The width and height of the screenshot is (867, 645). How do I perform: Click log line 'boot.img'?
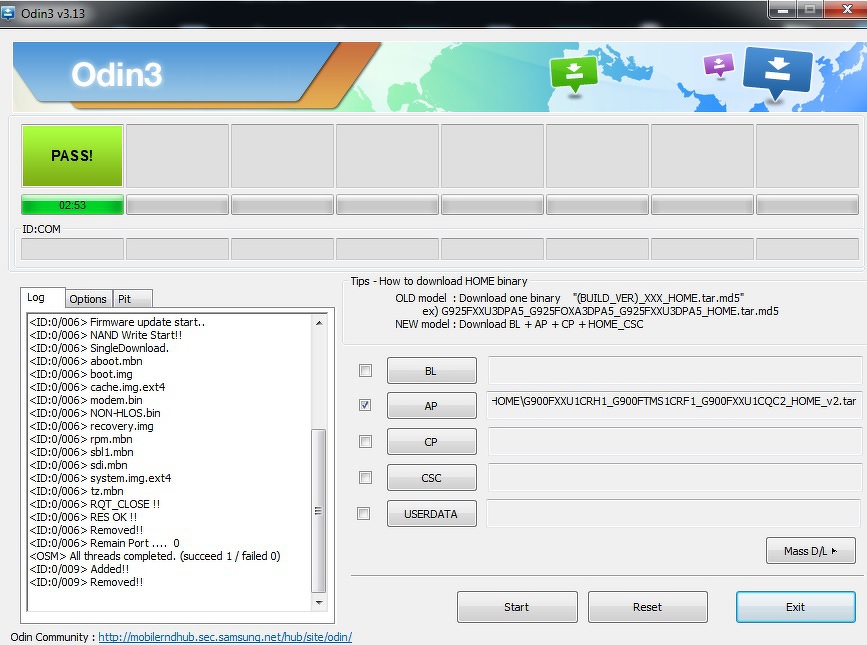tap(81, 374)
